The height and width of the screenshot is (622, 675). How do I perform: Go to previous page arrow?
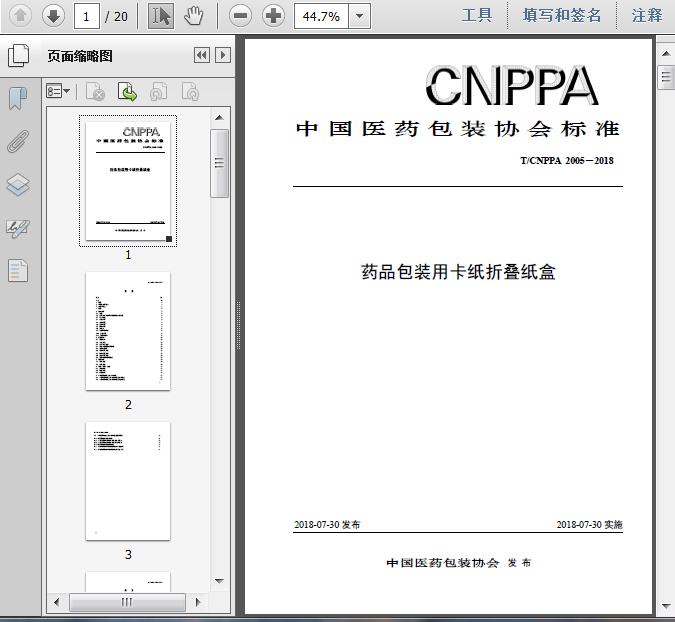[x=20, y=16]
